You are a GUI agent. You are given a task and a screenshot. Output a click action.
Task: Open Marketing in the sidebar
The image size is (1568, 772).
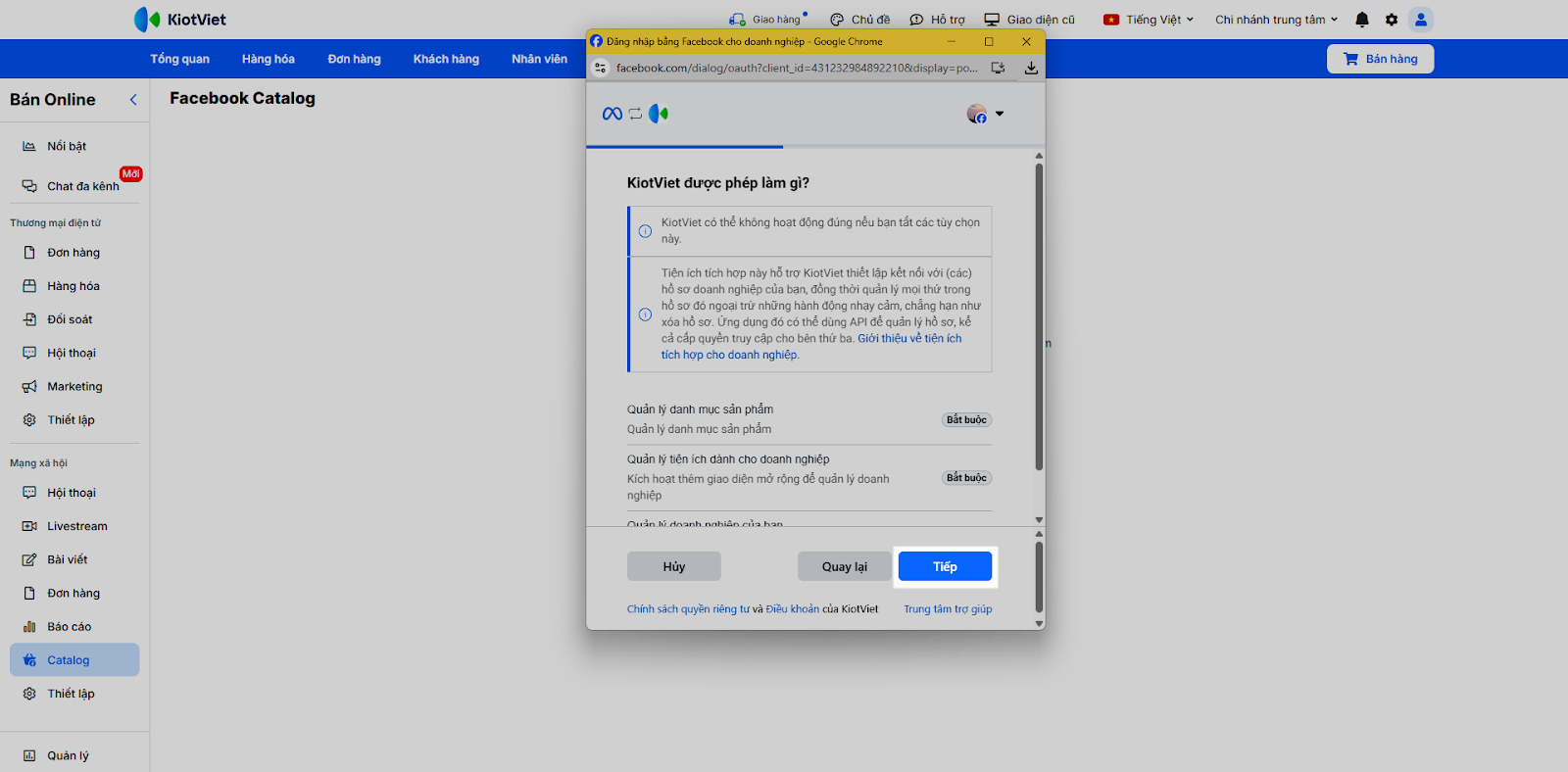point(74,386)
